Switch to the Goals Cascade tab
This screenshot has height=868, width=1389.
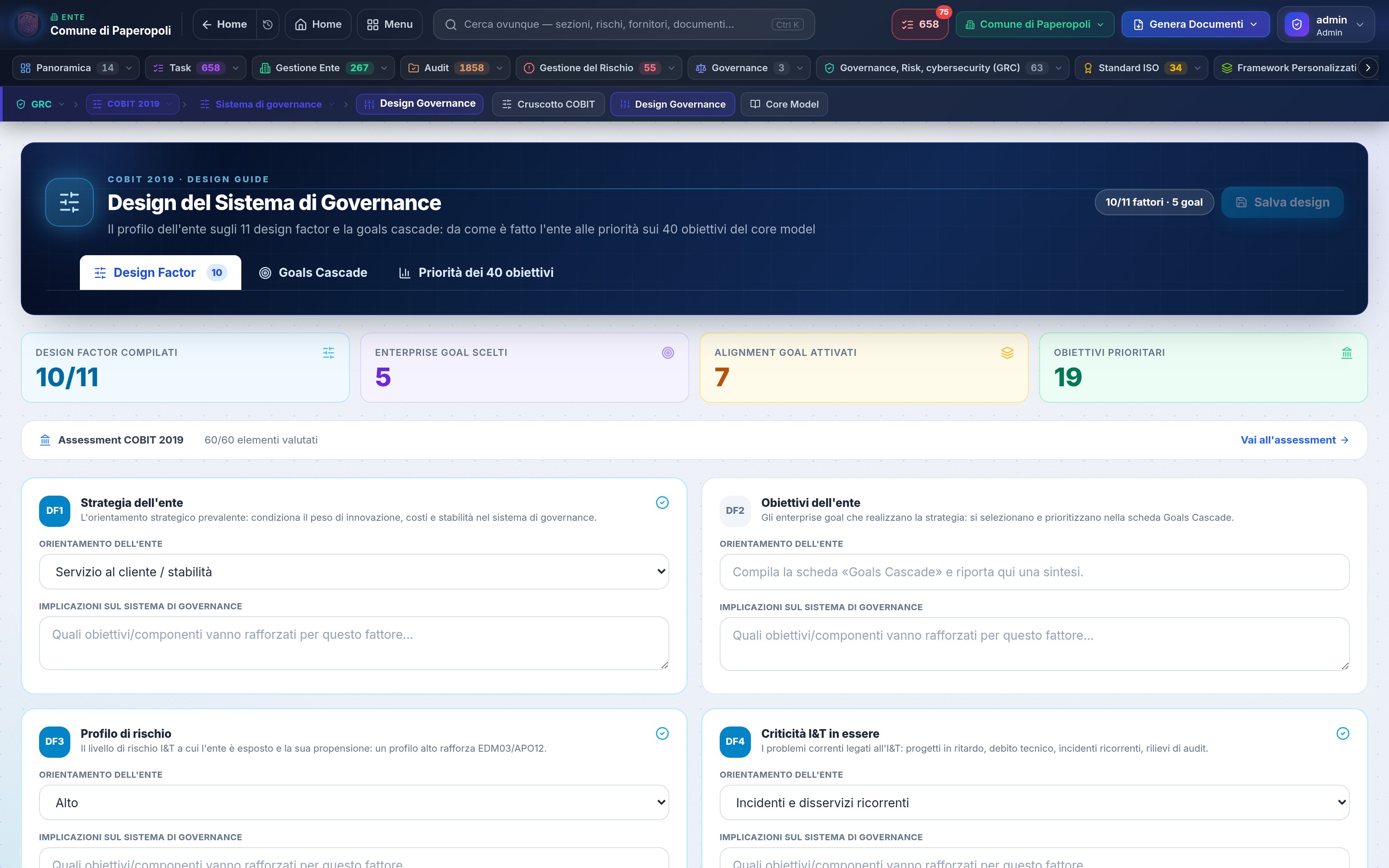313,273
